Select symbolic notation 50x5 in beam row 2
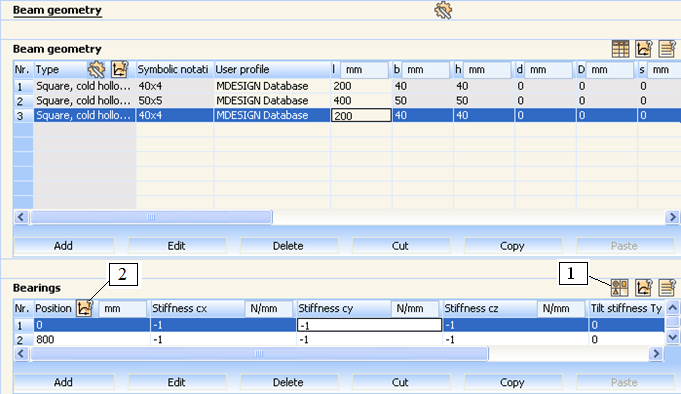The image size is (681, 394). 175,101
